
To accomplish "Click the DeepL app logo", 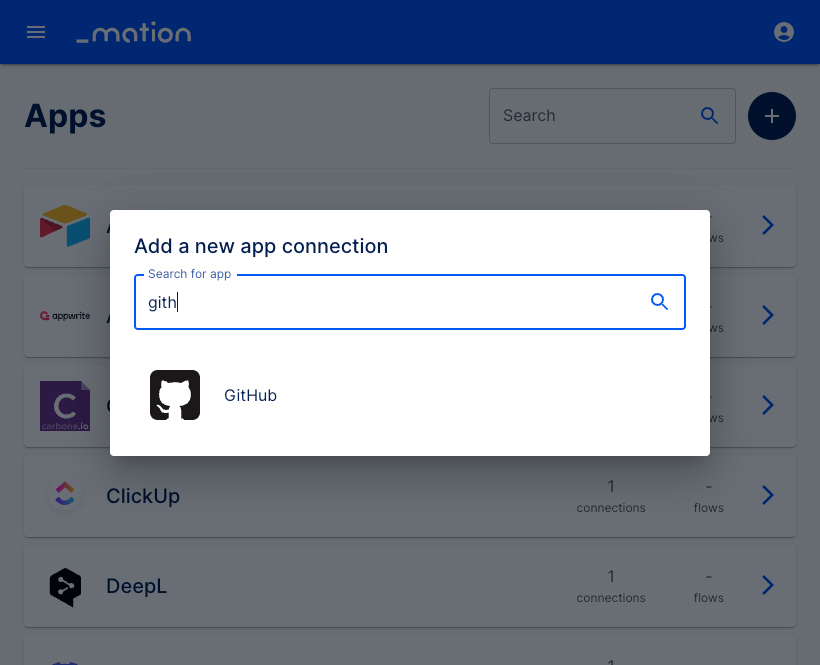I will [65, 587].
